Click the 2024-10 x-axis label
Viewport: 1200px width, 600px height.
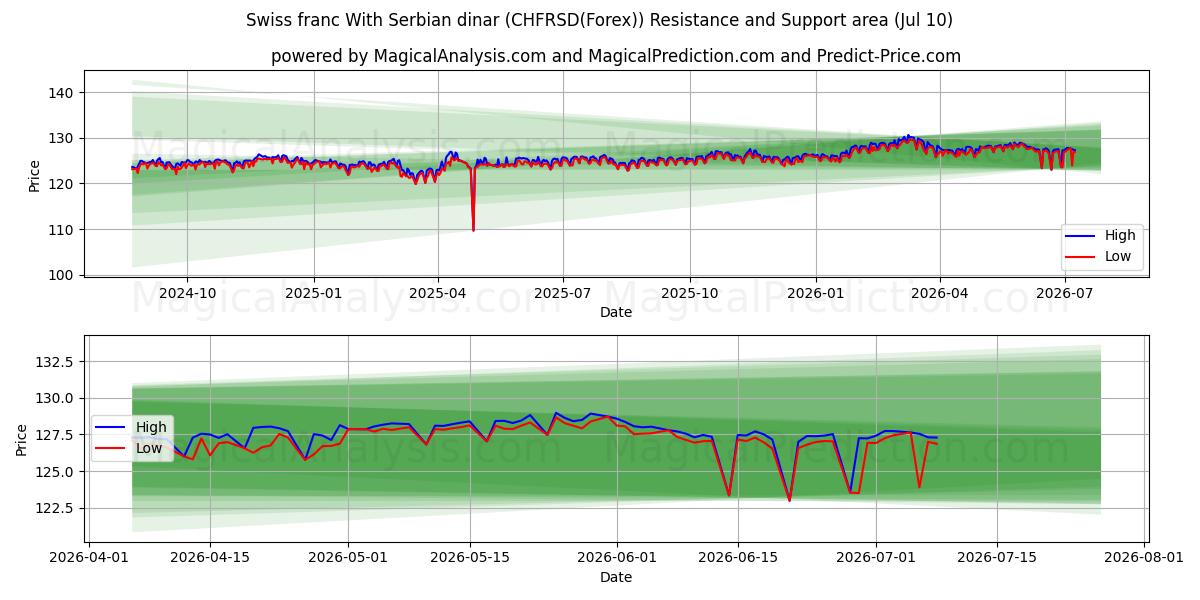[188, 293]
